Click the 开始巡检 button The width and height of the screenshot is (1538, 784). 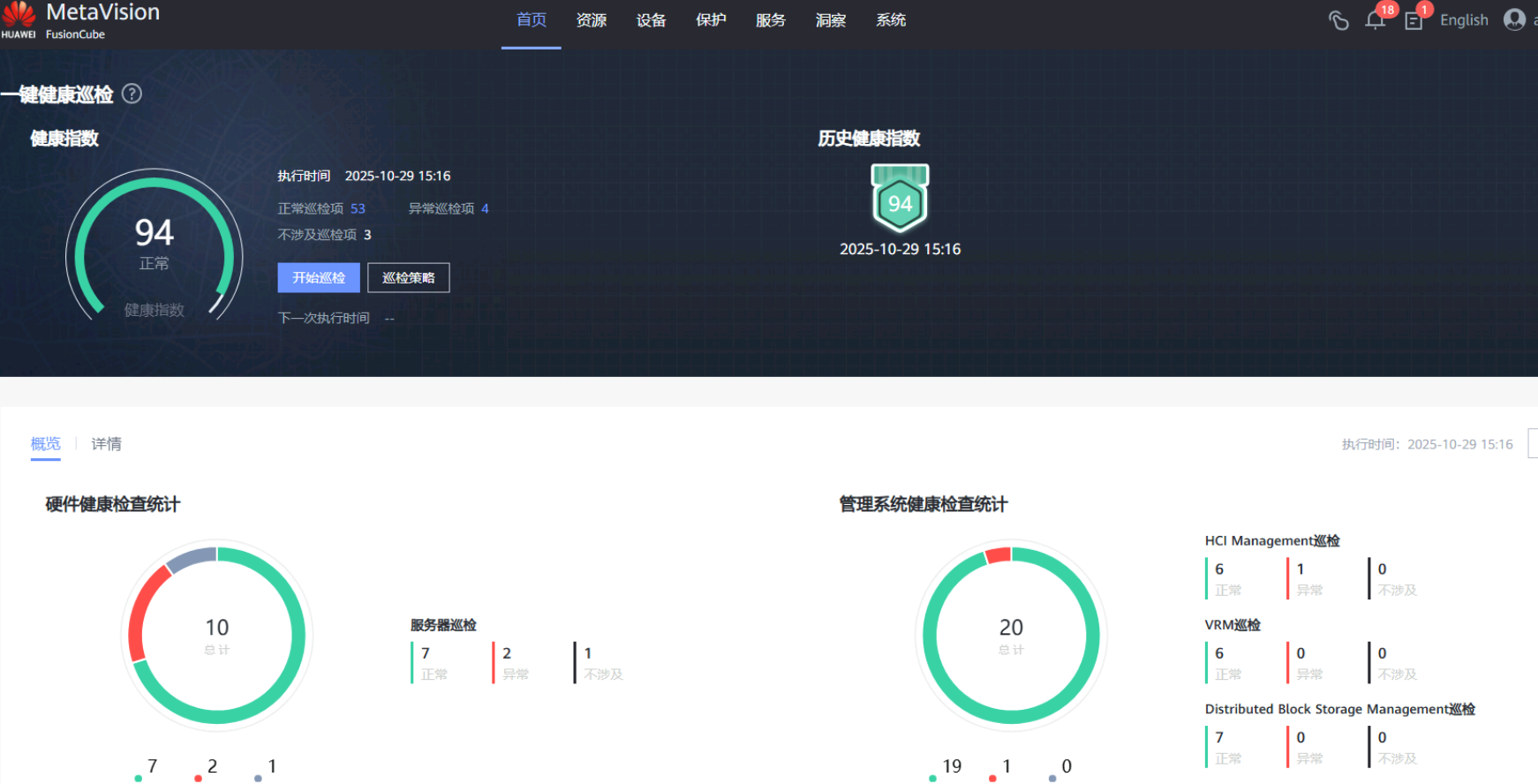tap(319, 277)
